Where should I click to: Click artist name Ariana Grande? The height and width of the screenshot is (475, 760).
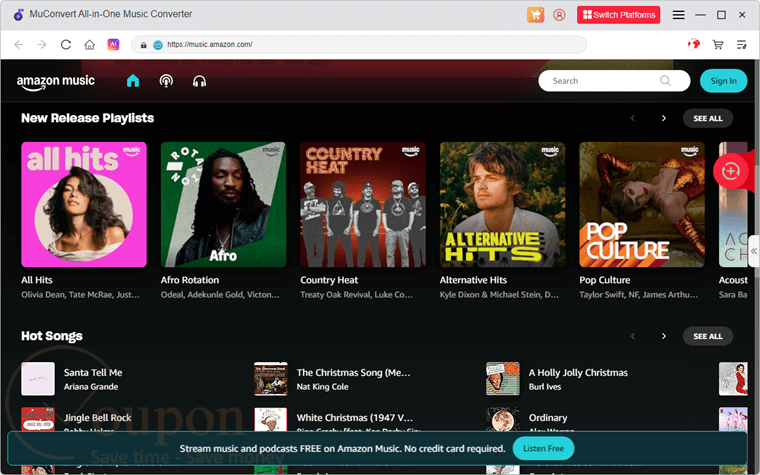tap(91, 387)
